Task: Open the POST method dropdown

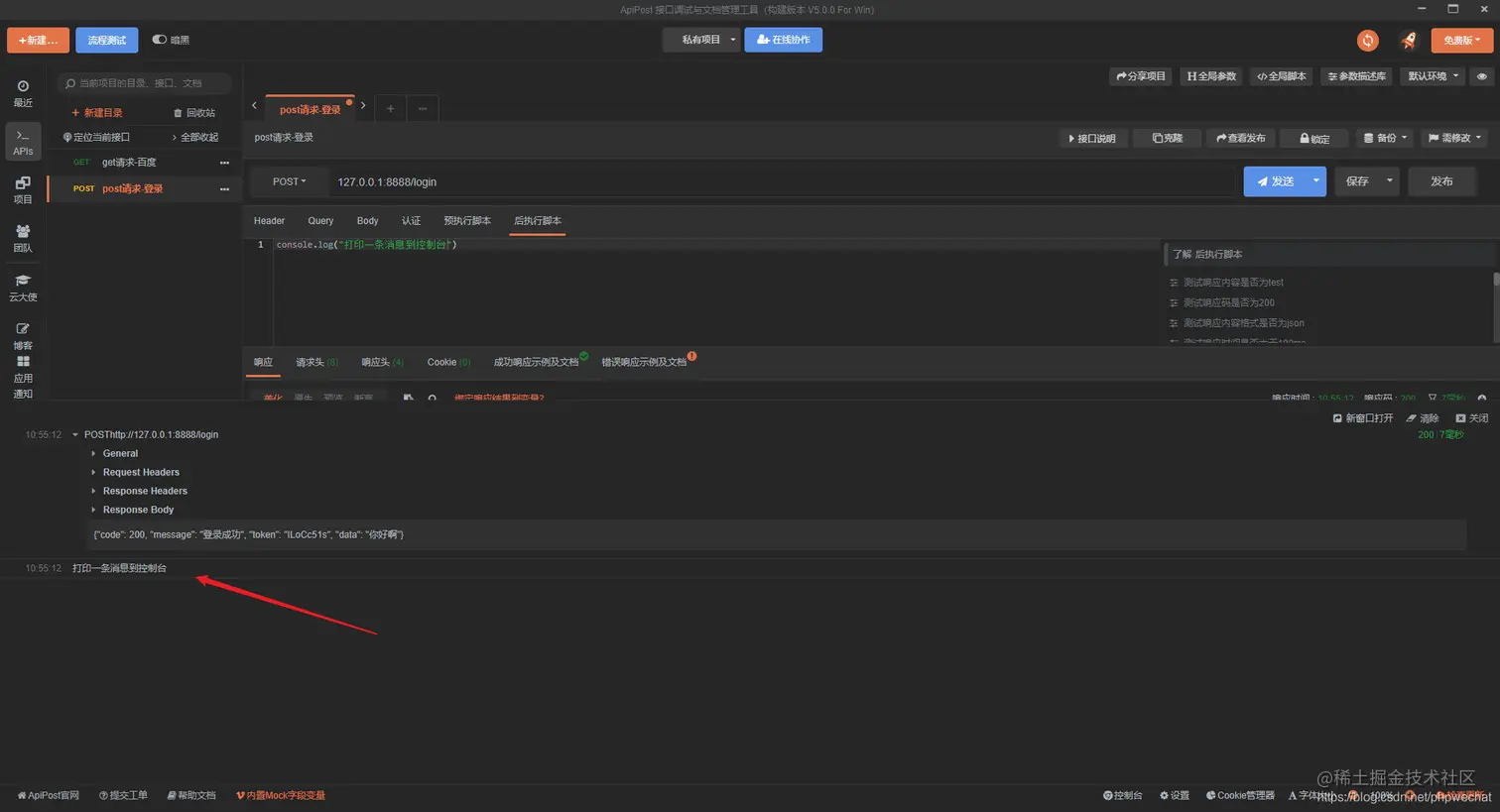Action: (290, 181)
